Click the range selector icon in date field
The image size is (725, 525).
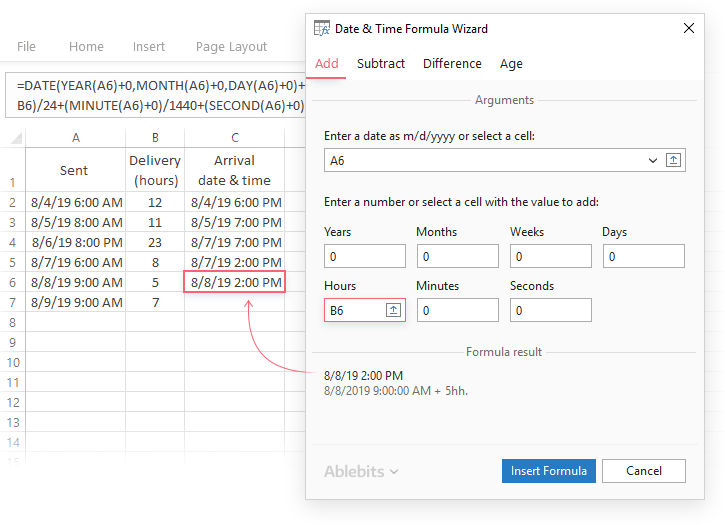click(673, 160)
